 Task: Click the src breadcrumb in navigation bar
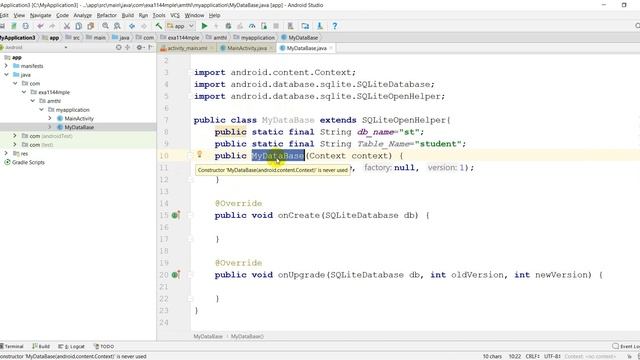point(73,38)
